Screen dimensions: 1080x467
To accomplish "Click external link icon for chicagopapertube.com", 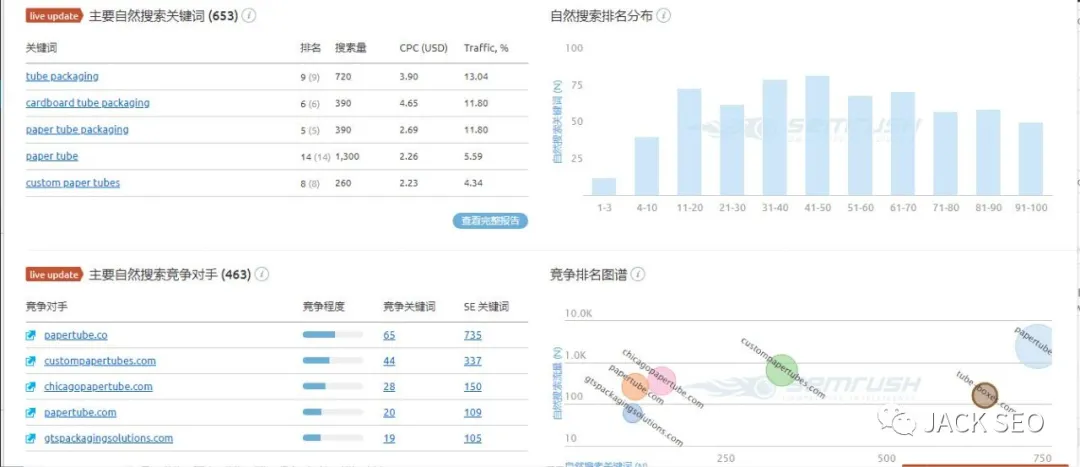I will [31, 387].
